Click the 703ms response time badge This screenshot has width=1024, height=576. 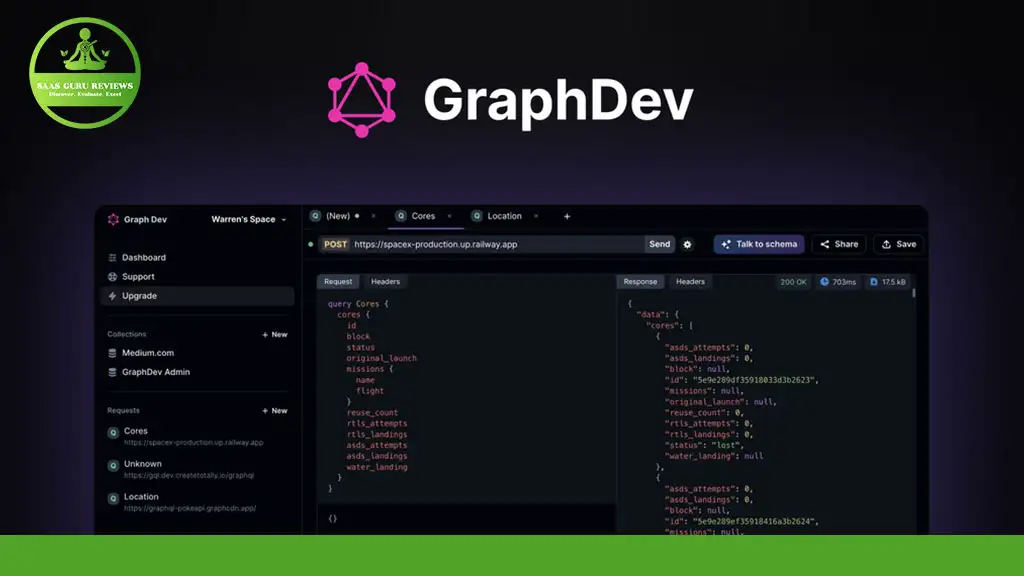838,282
